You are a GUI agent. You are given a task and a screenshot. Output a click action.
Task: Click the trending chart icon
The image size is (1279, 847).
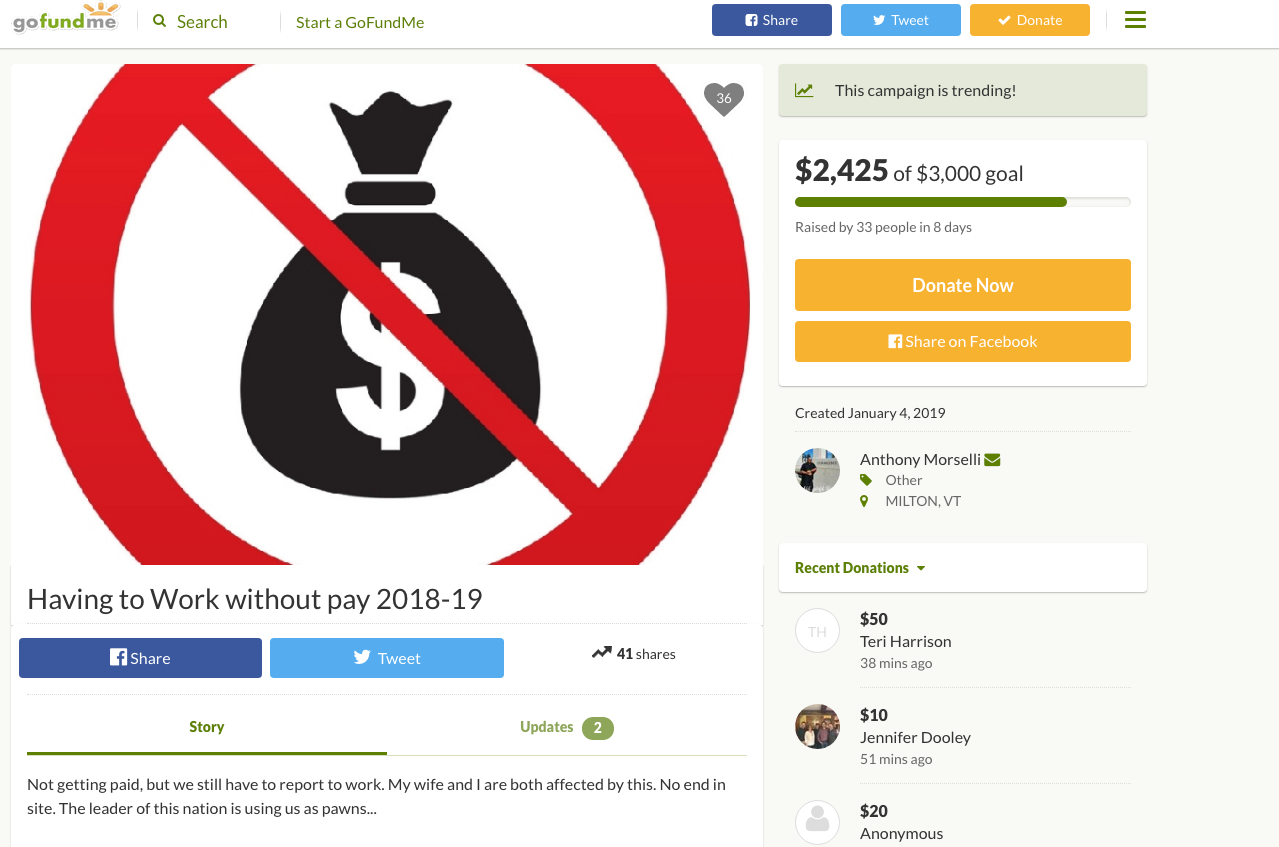click(x=804, y=90)
